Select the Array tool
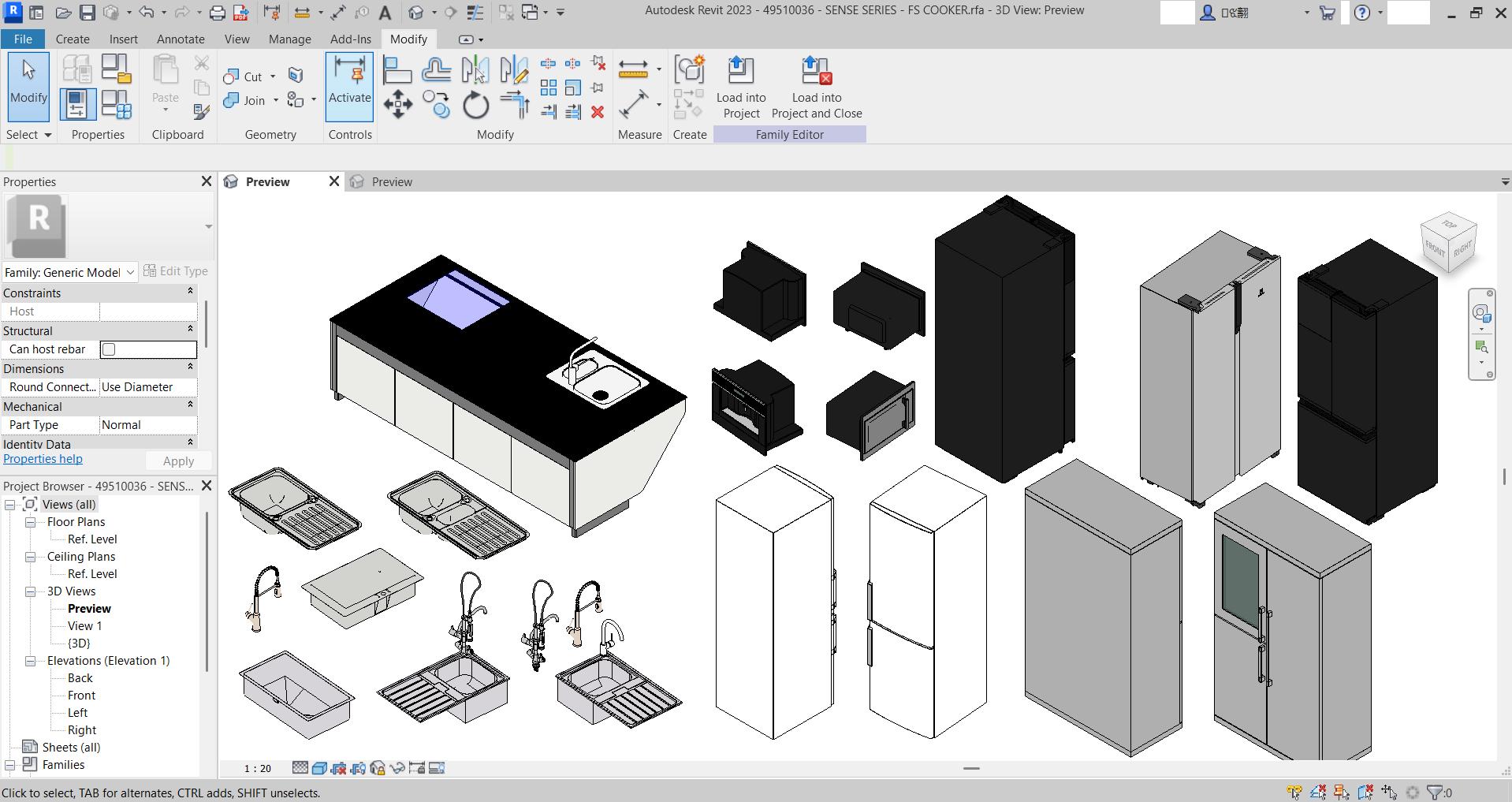The image size is (1512, 802). [x=549, y=88]
